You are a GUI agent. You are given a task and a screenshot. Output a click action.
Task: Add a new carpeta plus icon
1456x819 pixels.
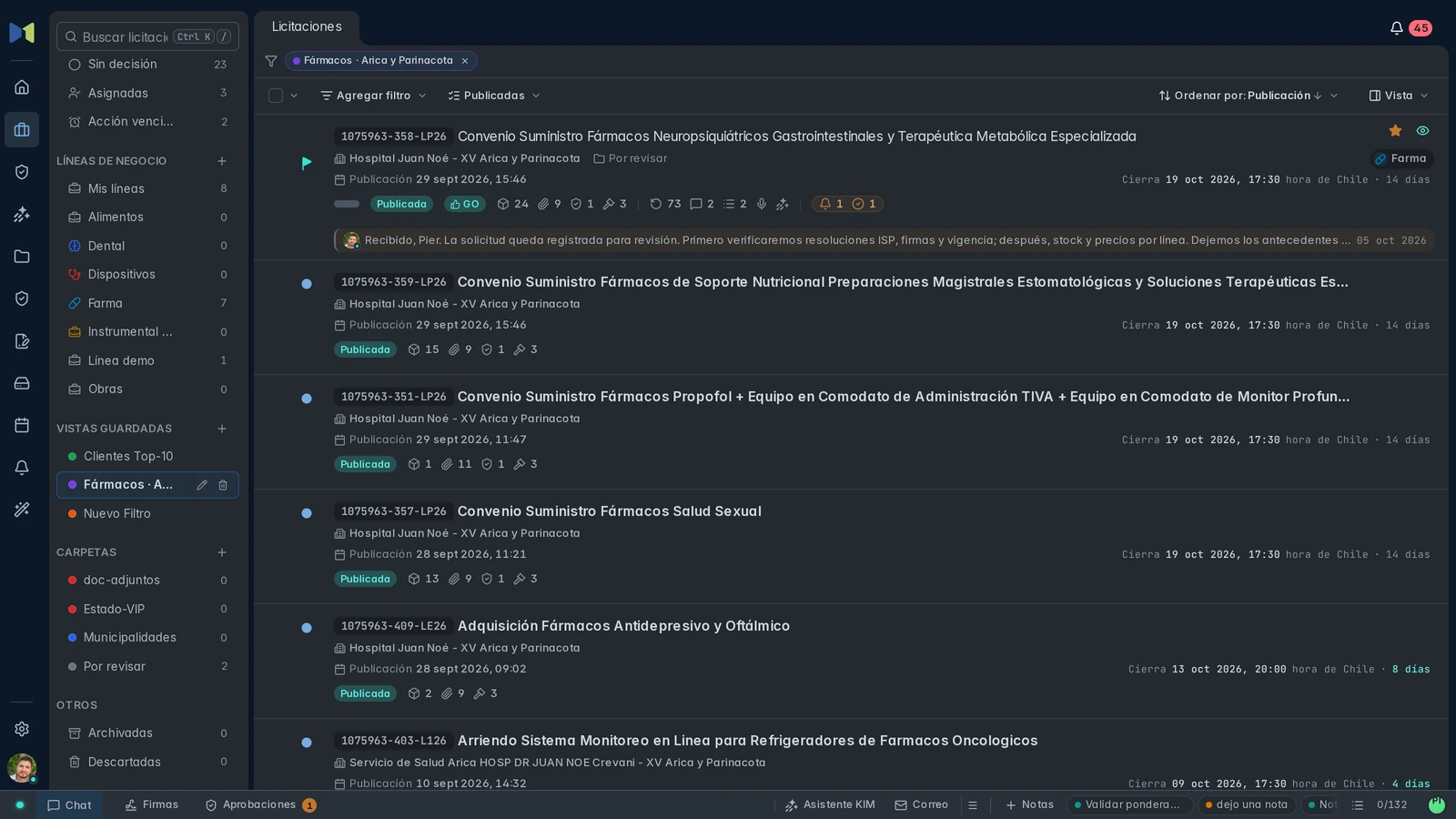pos(222,552)
